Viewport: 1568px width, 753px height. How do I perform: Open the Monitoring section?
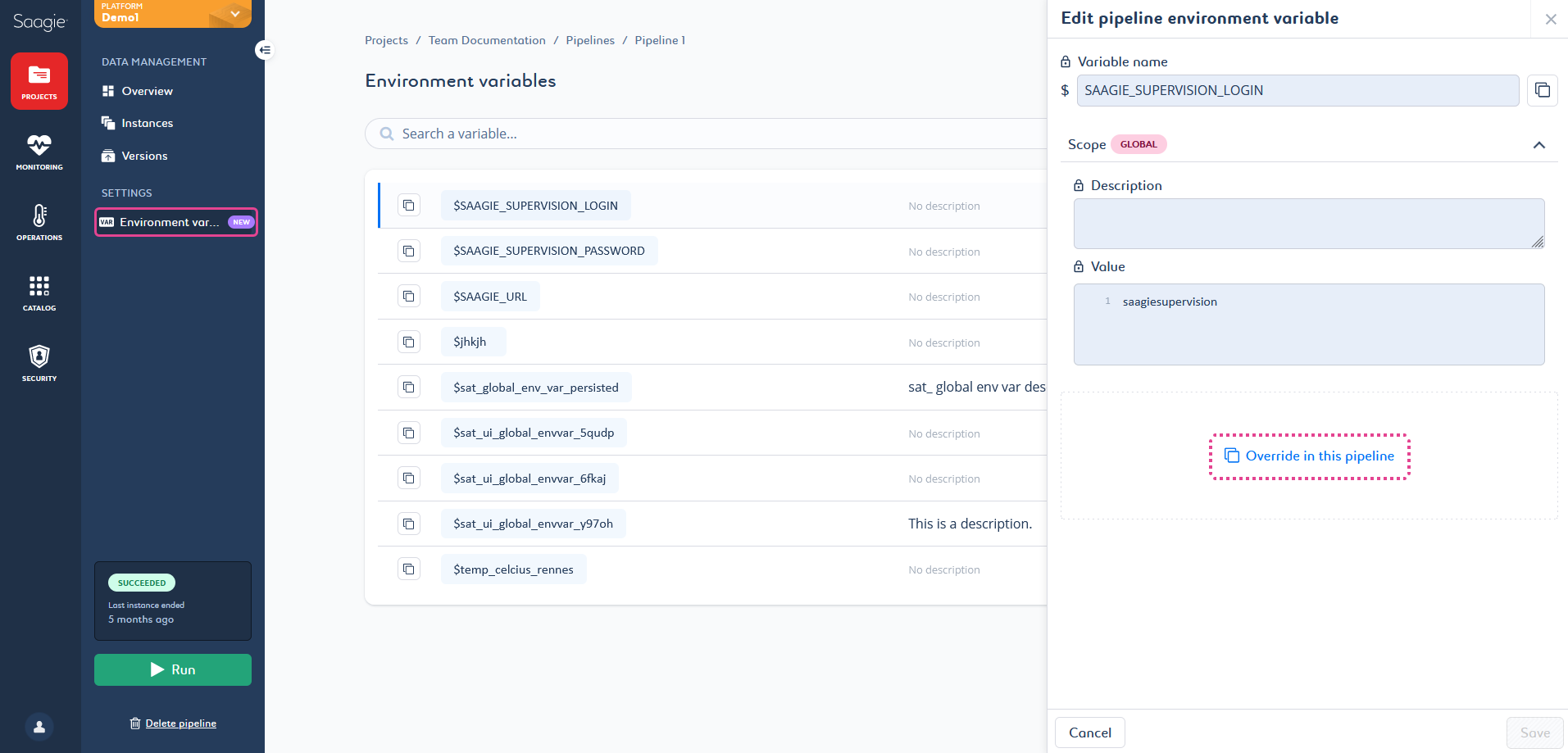pos(39,152)
